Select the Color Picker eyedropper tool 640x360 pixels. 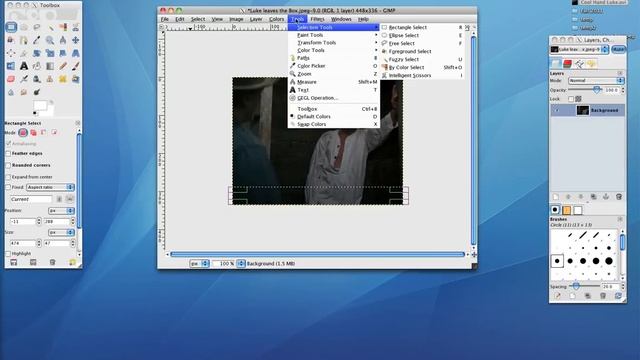pyautogui.click(x=37, y=40)
